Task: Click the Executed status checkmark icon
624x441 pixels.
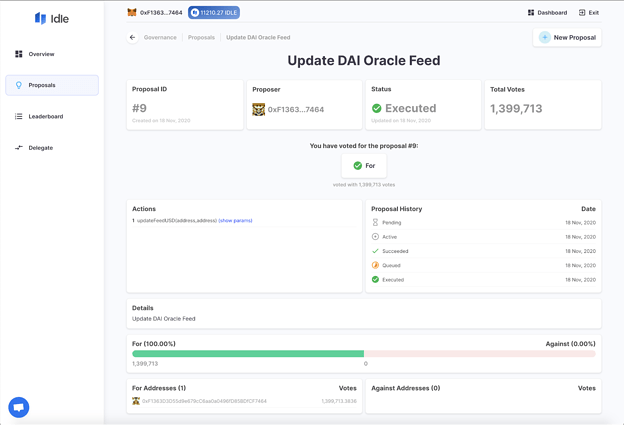Action: tap(376, 108)
